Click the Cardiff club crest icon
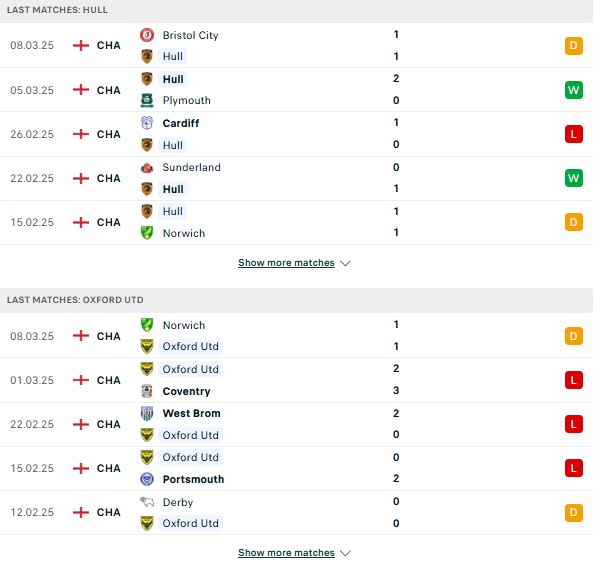This screenshot has width=594, height=567. point(147,123)
